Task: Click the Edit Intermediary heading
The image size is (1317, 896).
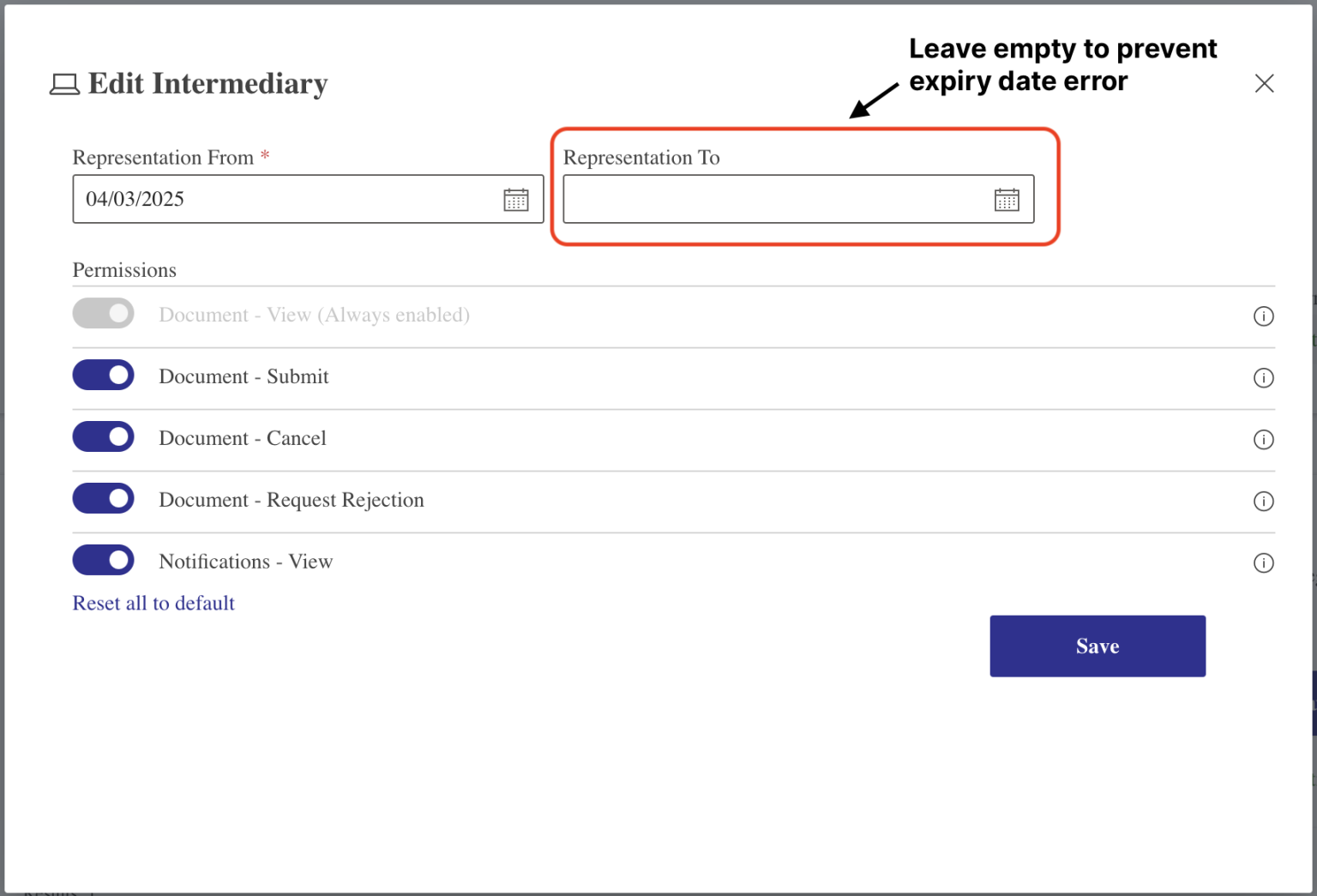Action: click(207, 83)
